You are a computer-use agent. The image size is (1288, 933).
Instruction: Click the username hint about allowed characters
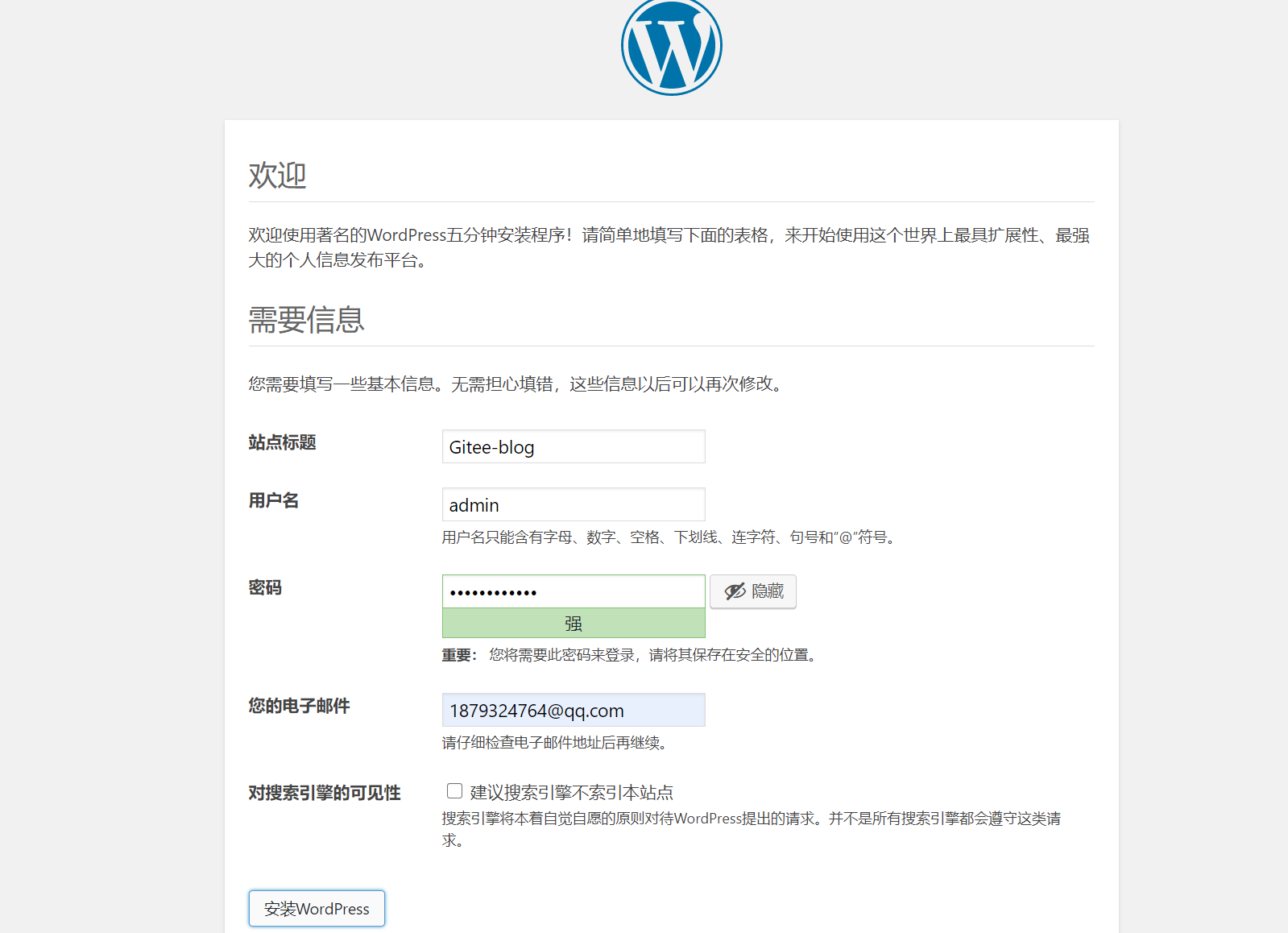pyautogui.click(x=670, y=537)
